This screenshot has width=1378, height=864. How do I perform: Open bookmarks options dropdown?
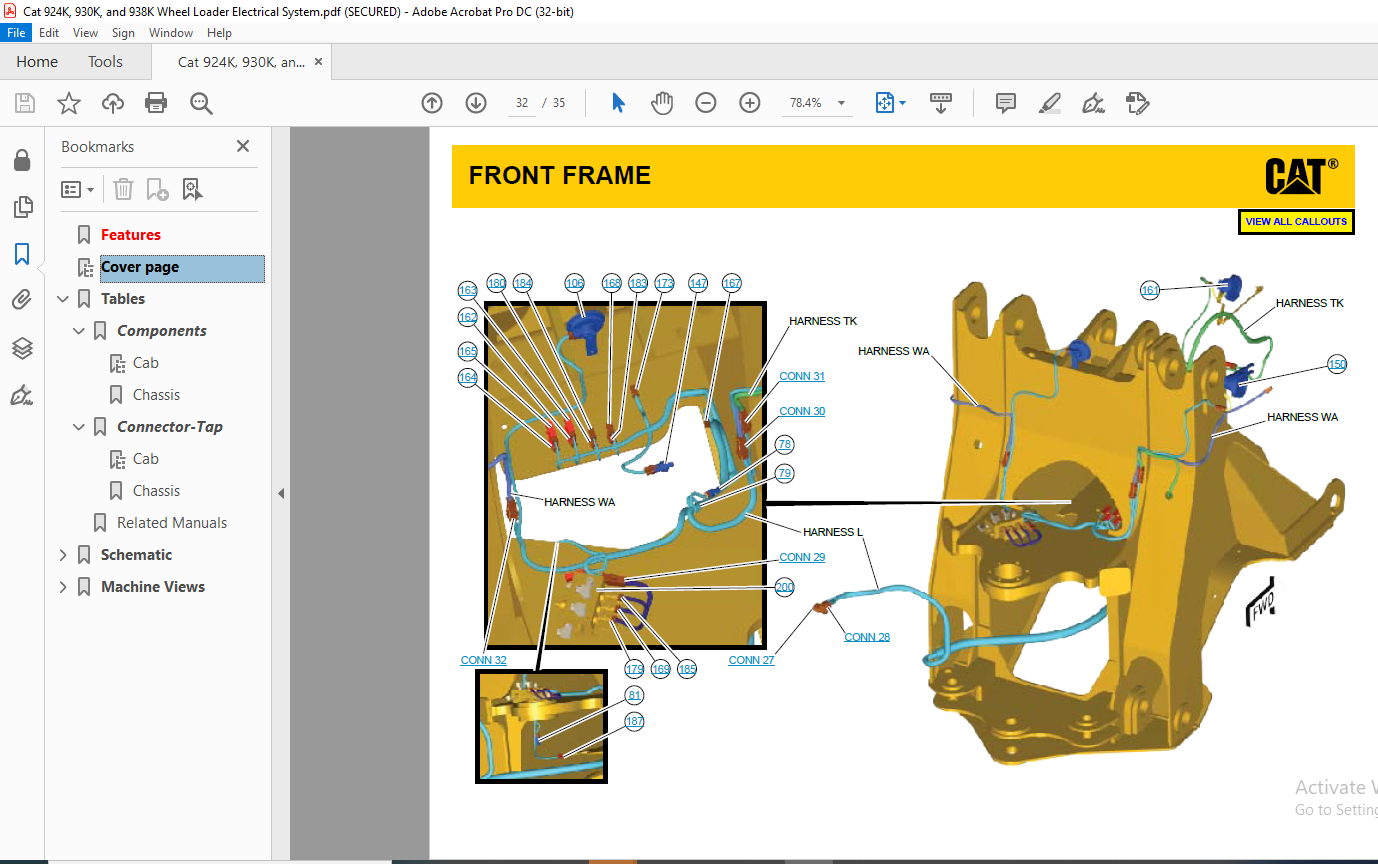(x=78, y=189)
